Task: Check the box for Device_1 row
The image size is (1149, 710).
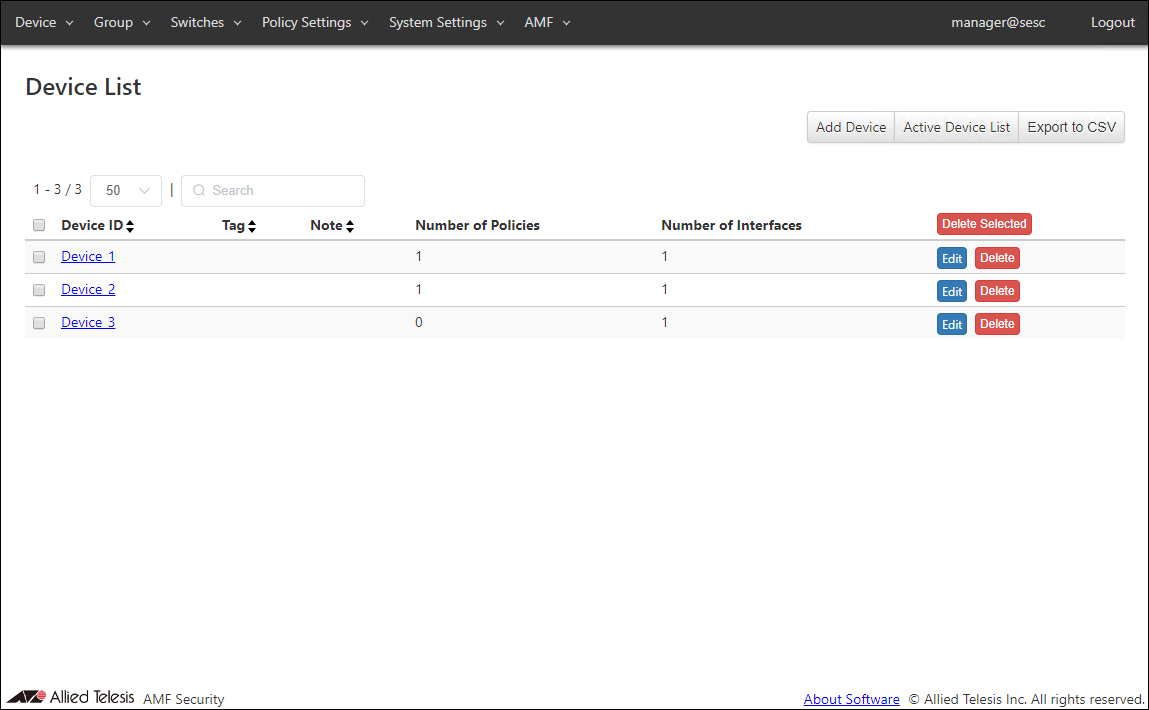Action: tap(39, 257)
